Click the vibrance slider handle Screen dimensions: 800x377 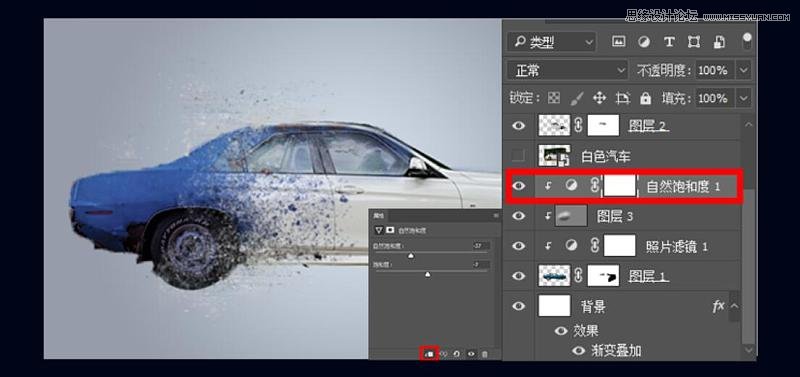(410, 255)
